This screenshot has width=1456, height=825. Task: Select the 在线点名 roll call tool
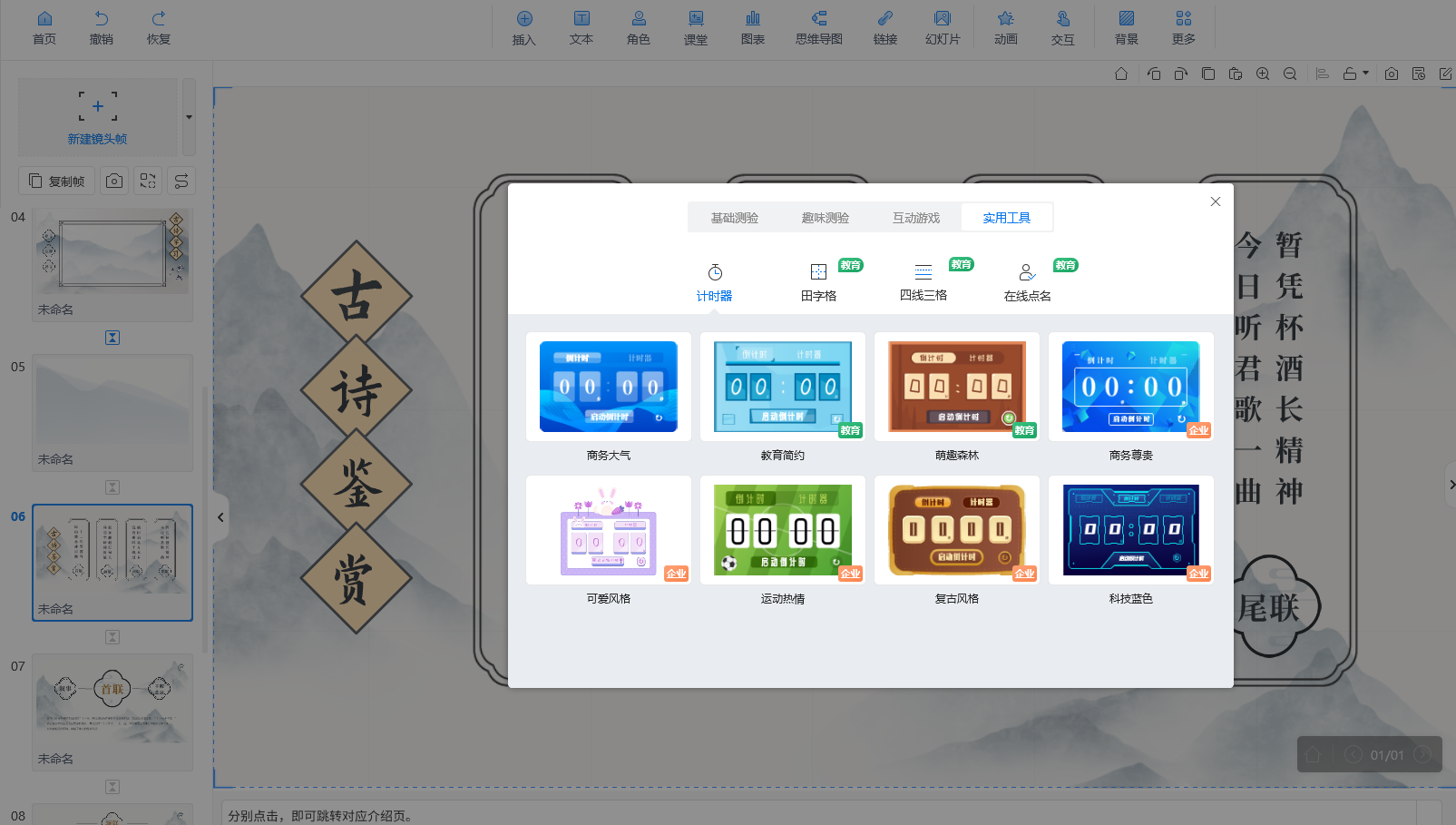(1028, 283)
